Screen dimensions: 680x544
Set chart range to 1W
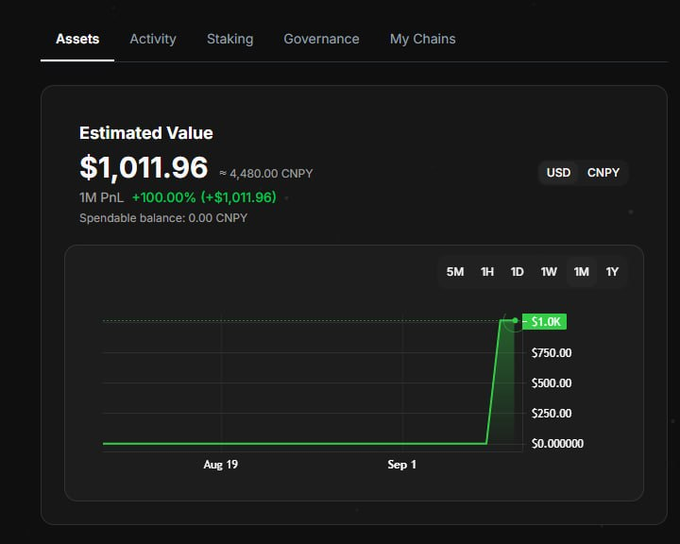549,272
